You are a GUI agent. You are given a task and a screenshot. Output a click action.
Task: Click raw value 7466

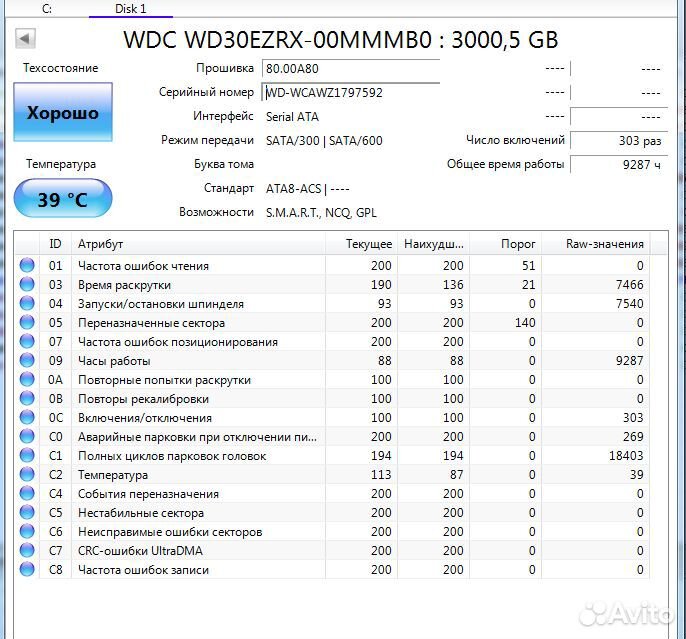point(630,284)
